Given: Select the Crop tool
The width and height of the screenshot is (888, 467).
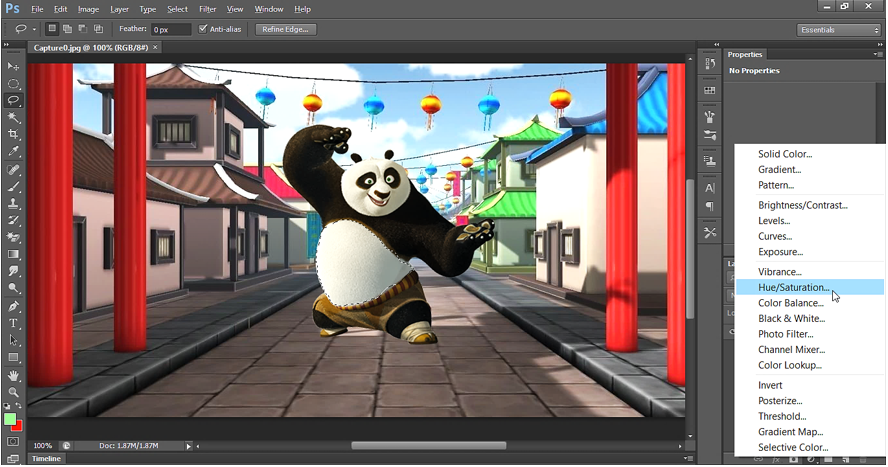Looking at the screenshot, I should (x=13, y=134).
